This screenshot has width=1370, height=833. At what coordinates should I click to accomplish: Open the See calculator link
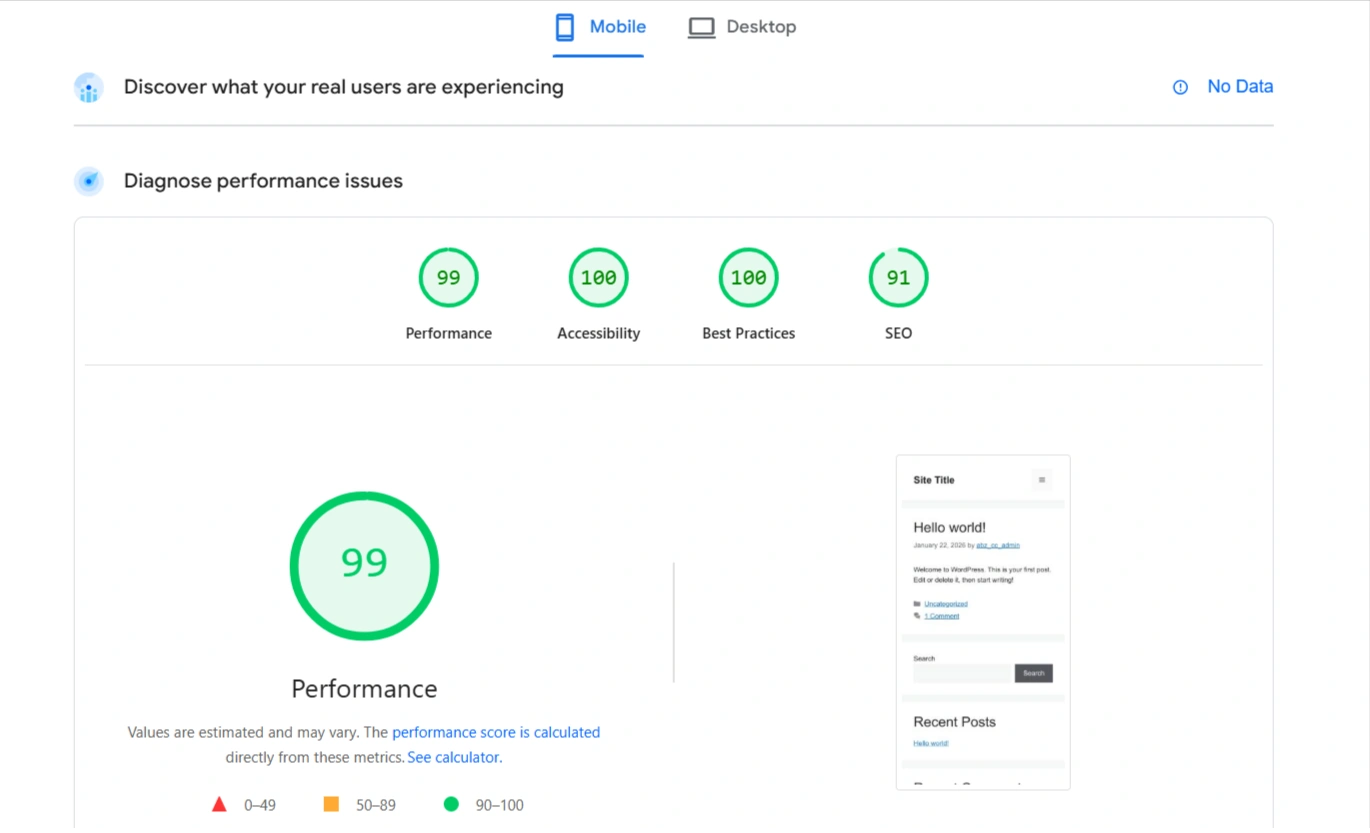(x=453, y=757)
